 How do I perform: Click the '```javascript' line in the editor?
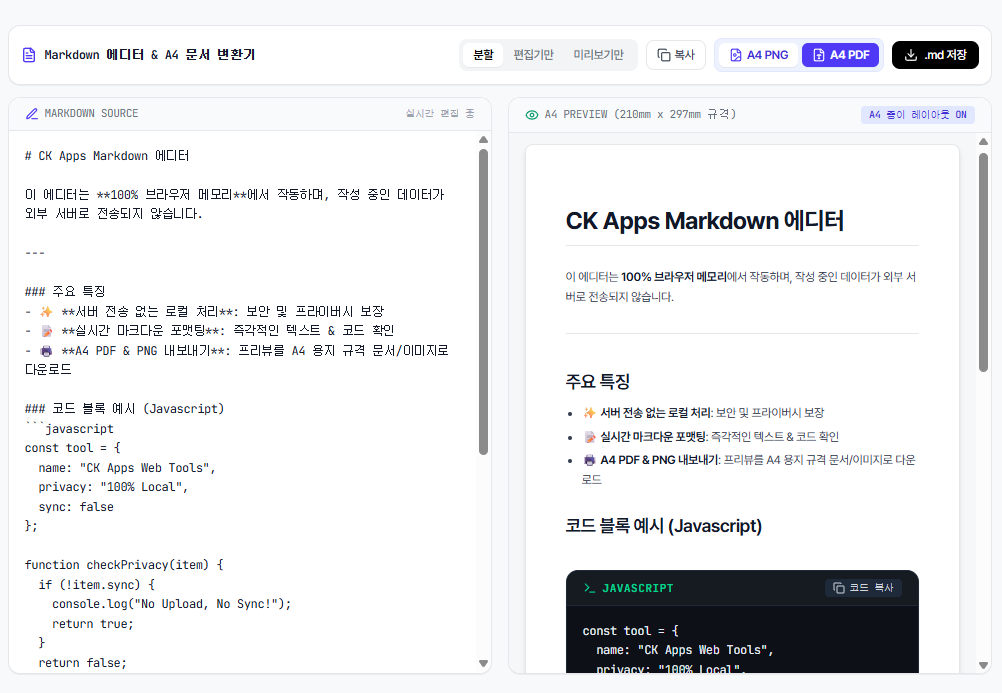coord(69,428)
